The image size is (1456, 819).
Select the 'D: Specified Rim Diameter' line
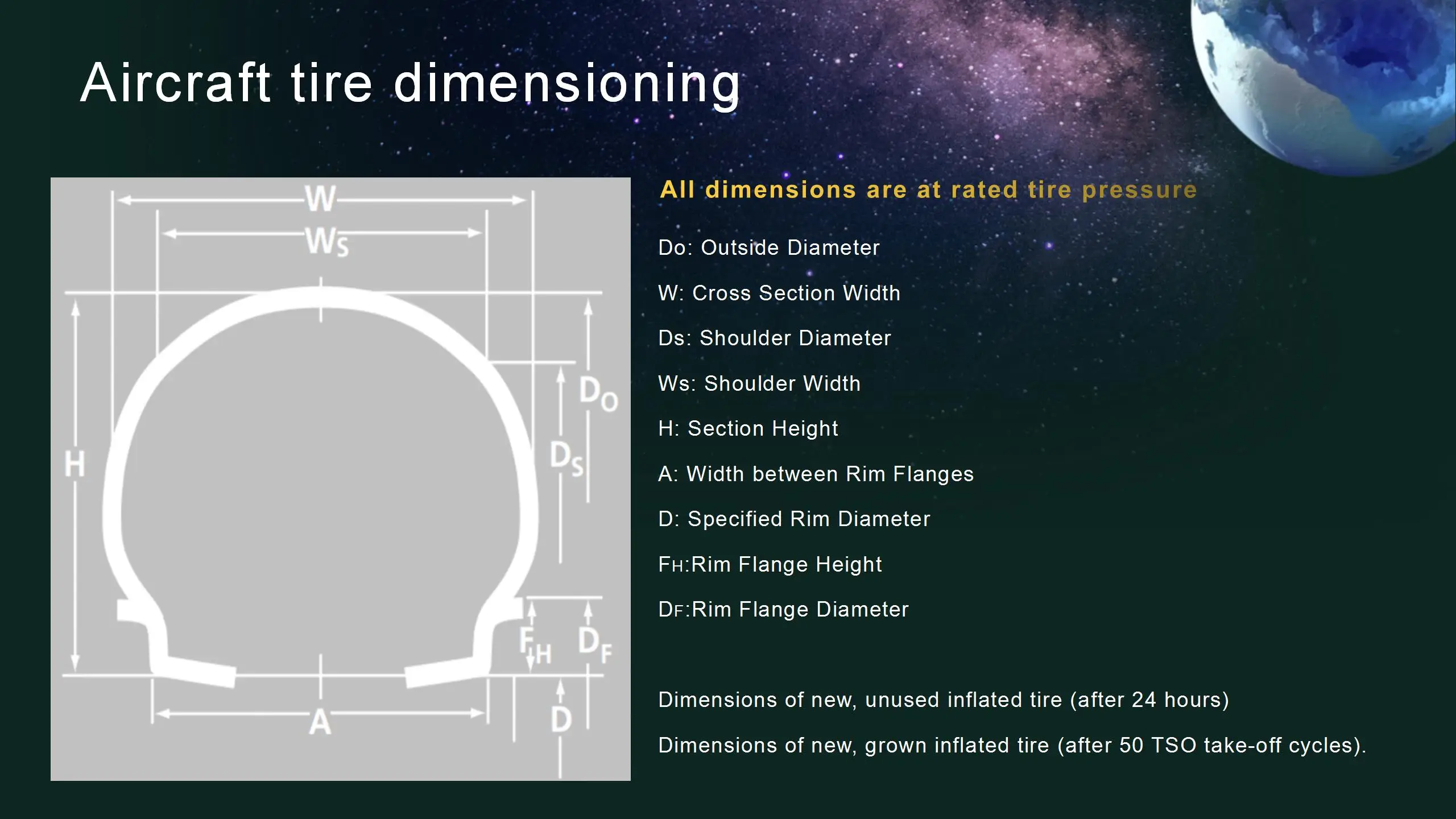pos(794,519)
